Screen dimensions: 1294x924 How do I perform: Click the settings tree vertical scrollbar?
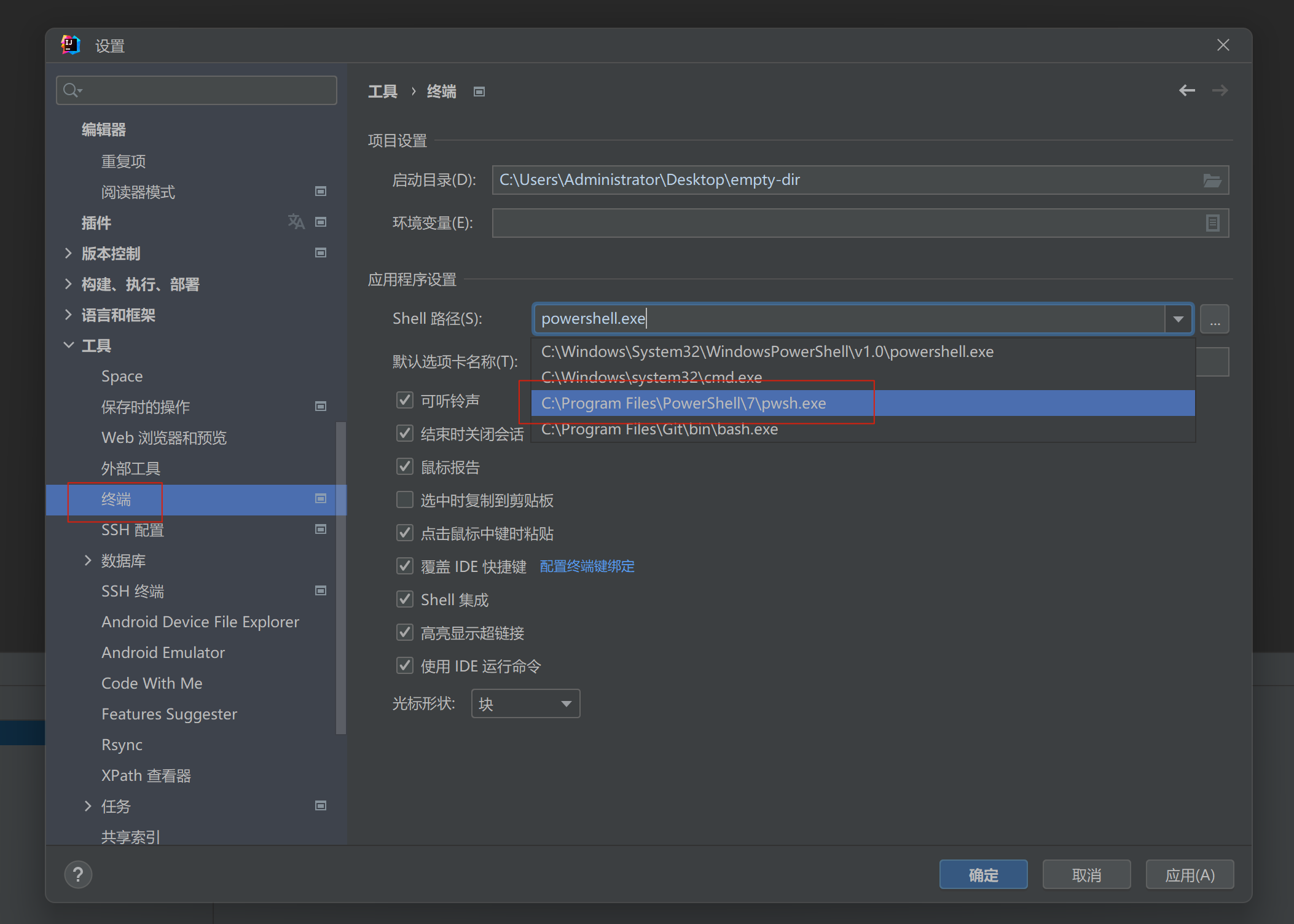pyautogui.click(x=341, y=577)
